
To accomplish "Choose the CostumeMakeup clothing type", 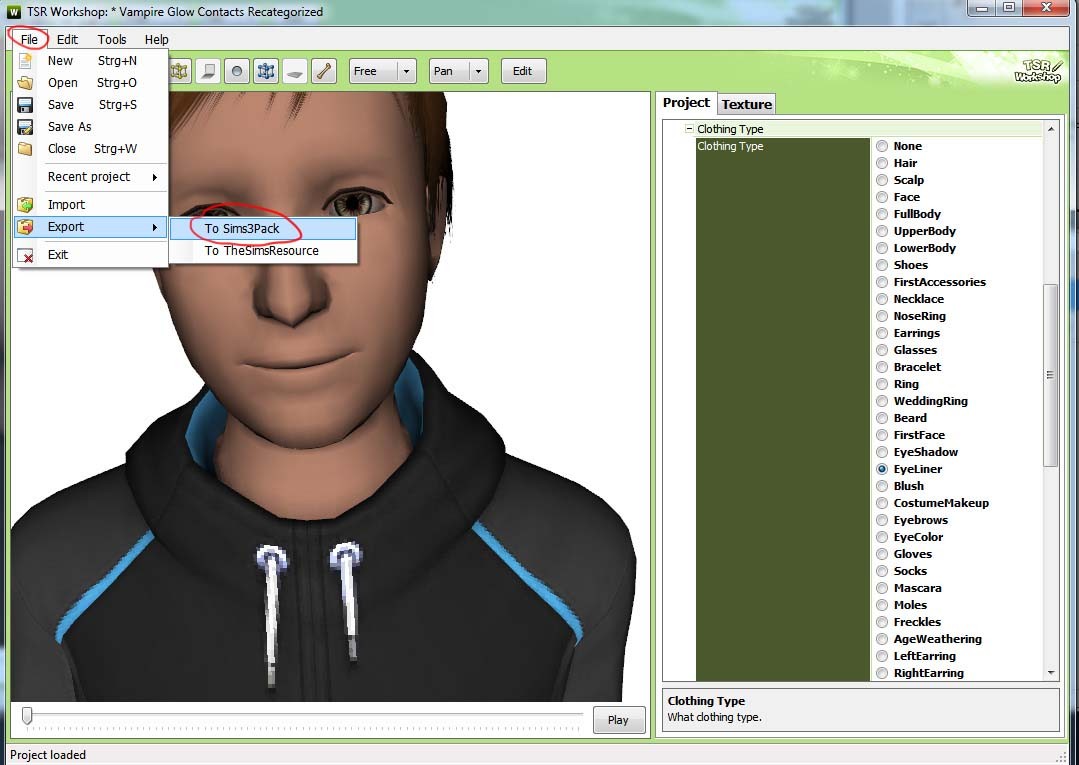I will 882,503.
